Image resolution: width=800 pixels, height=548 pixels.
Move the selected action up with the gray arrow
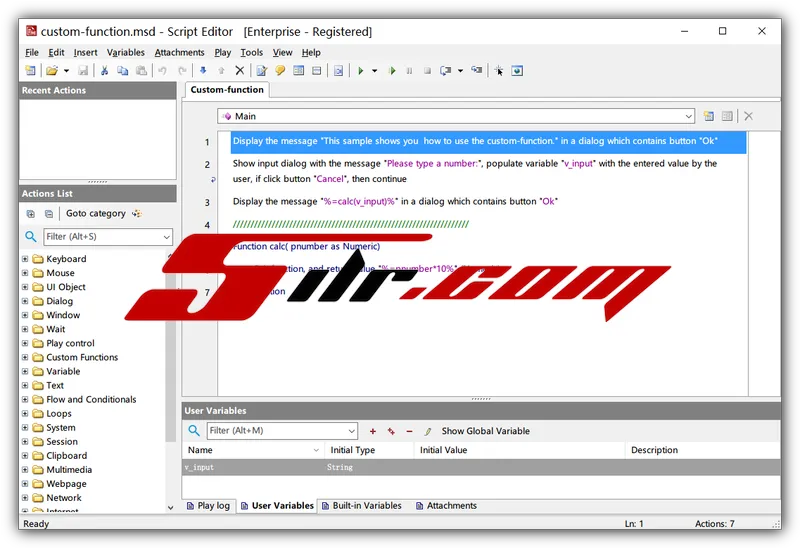(221, 70)
